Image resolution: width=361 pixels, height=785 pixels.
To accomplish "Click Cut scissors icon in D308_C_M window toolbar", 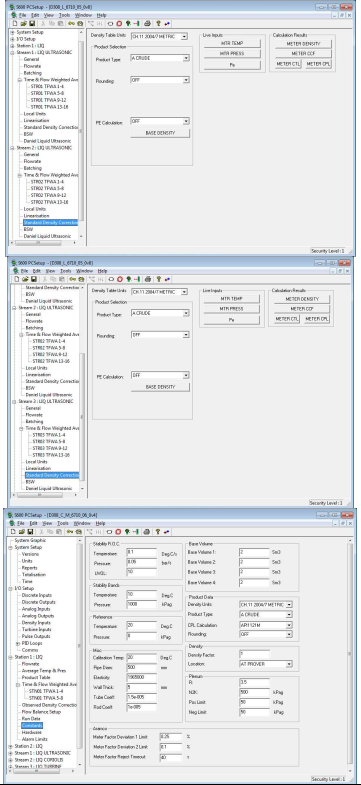I will click(43, 531).
